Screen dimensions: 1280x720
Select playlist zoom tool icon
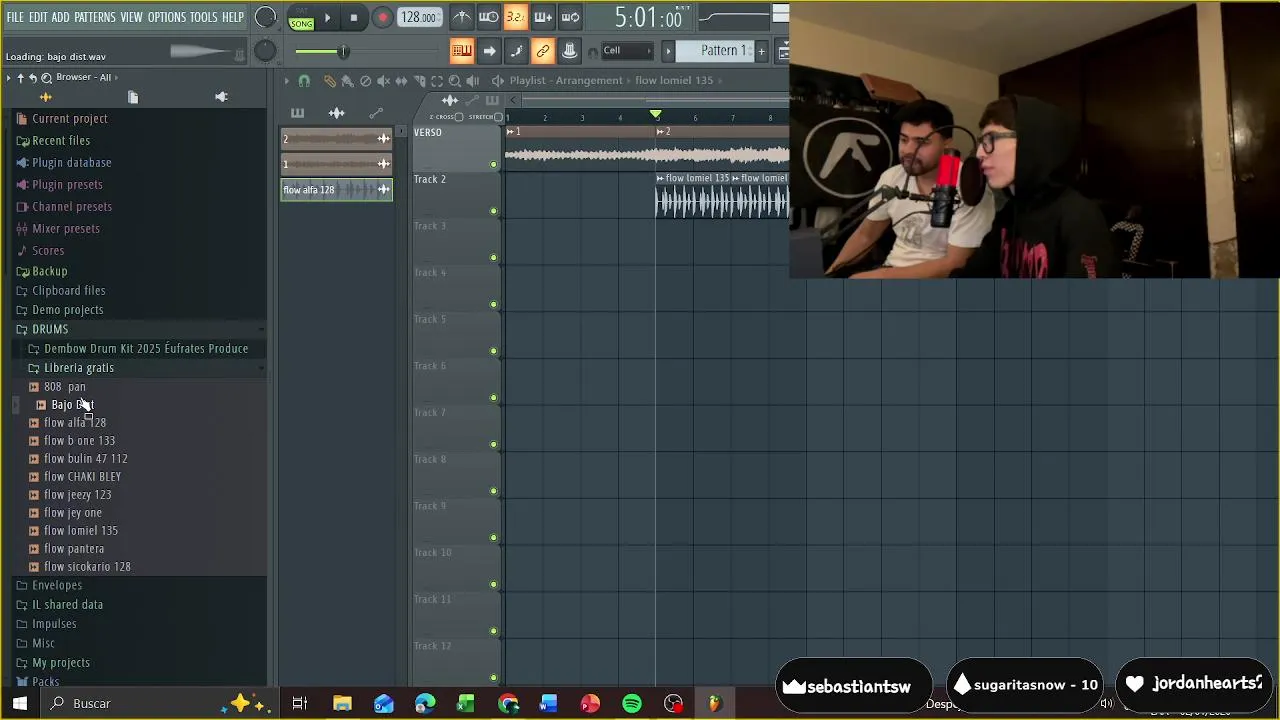click(x=455, y=80)
